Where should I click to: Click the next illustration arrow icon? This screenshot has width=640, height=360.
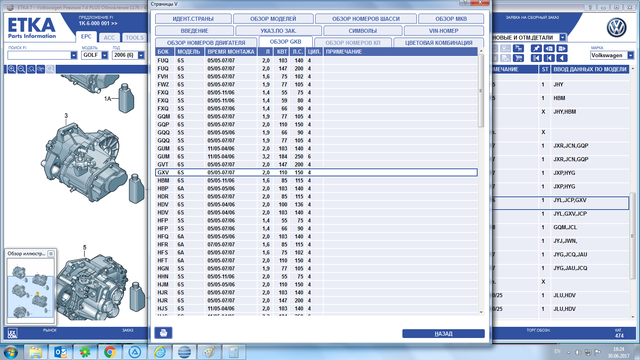pos(562,49)
